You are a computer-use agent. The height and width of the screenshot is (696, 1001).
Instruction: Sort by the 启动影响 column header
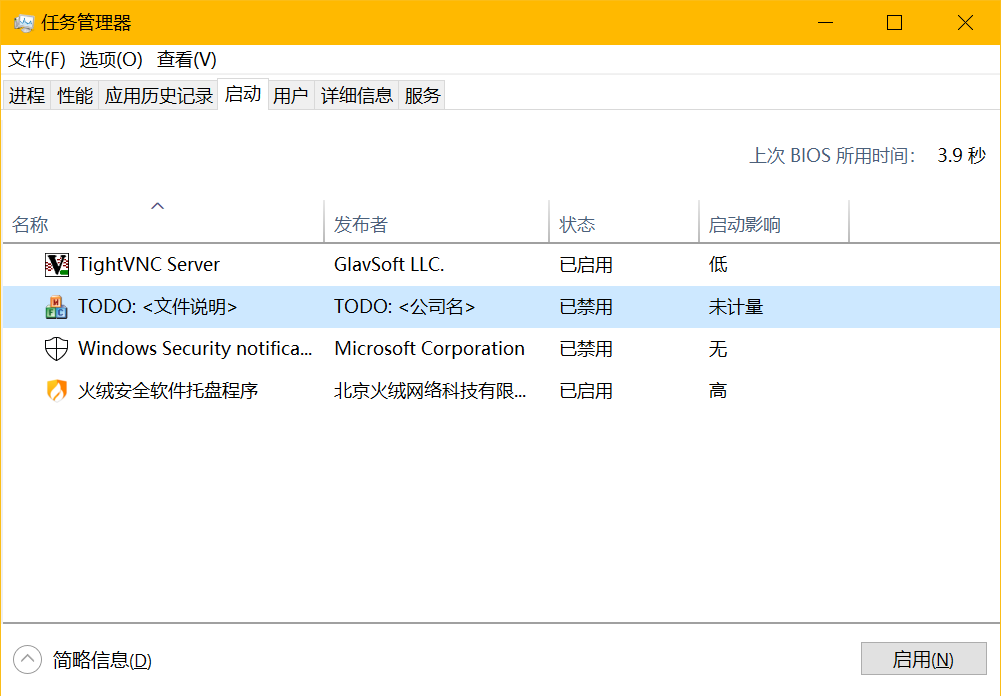click(745, 225)
